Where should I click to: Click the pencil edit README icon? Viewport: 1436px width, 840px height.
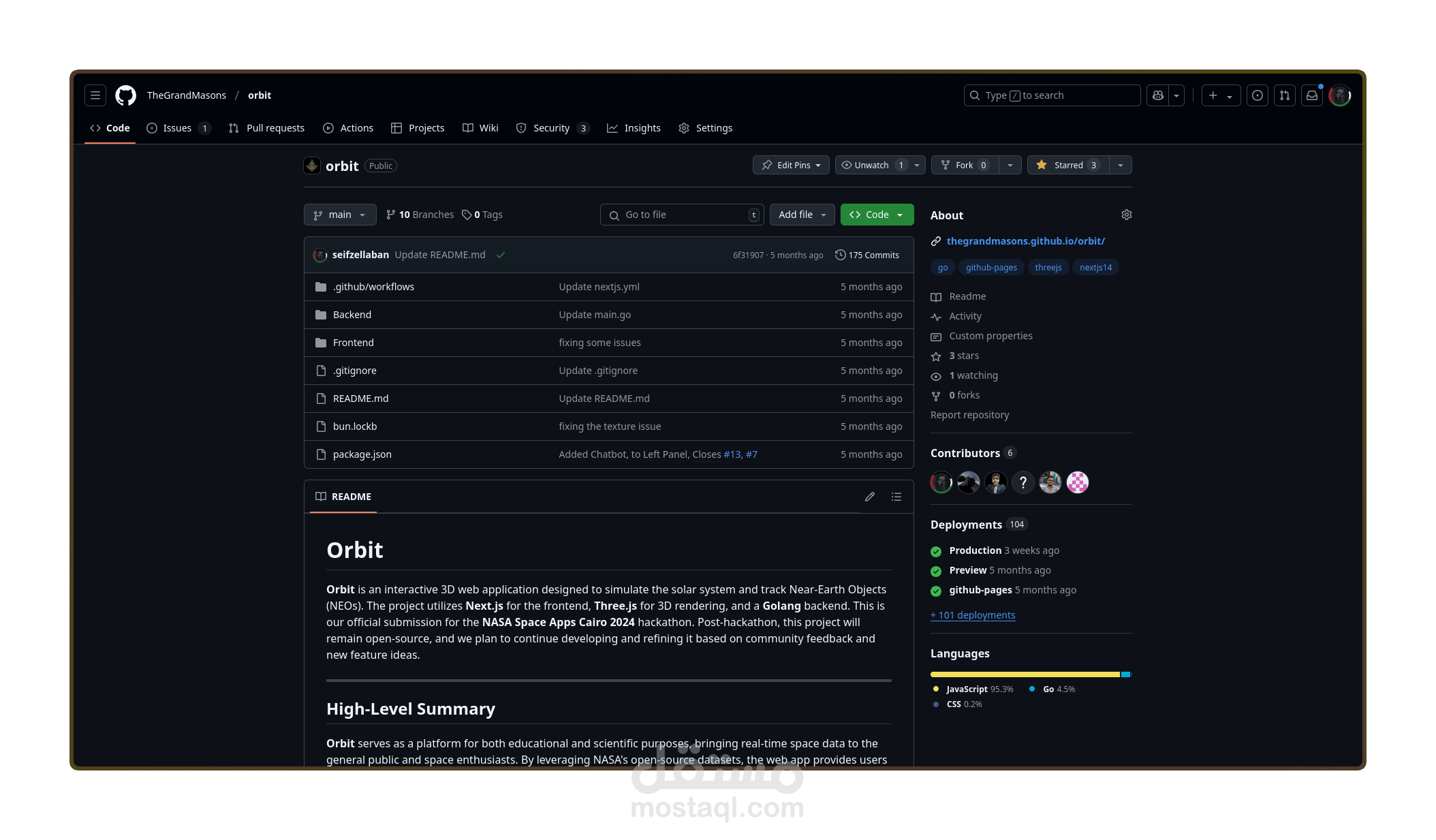point(870,497)
